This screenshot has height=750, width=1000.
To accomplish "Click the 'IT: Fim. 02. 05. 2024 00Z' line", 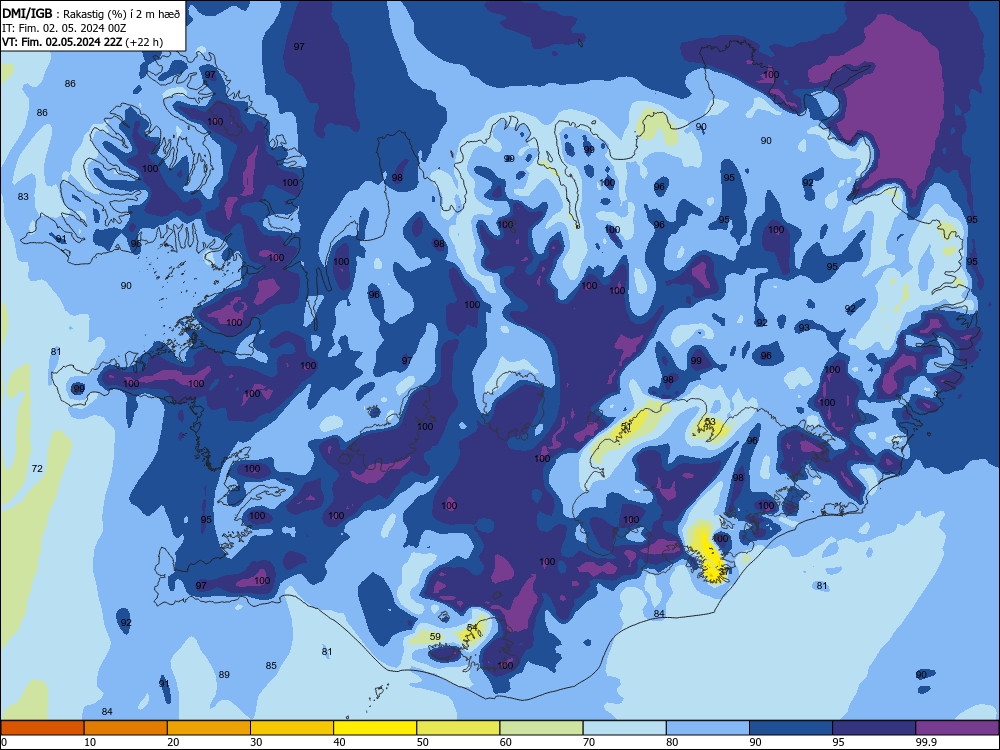I will pos(64,28).
